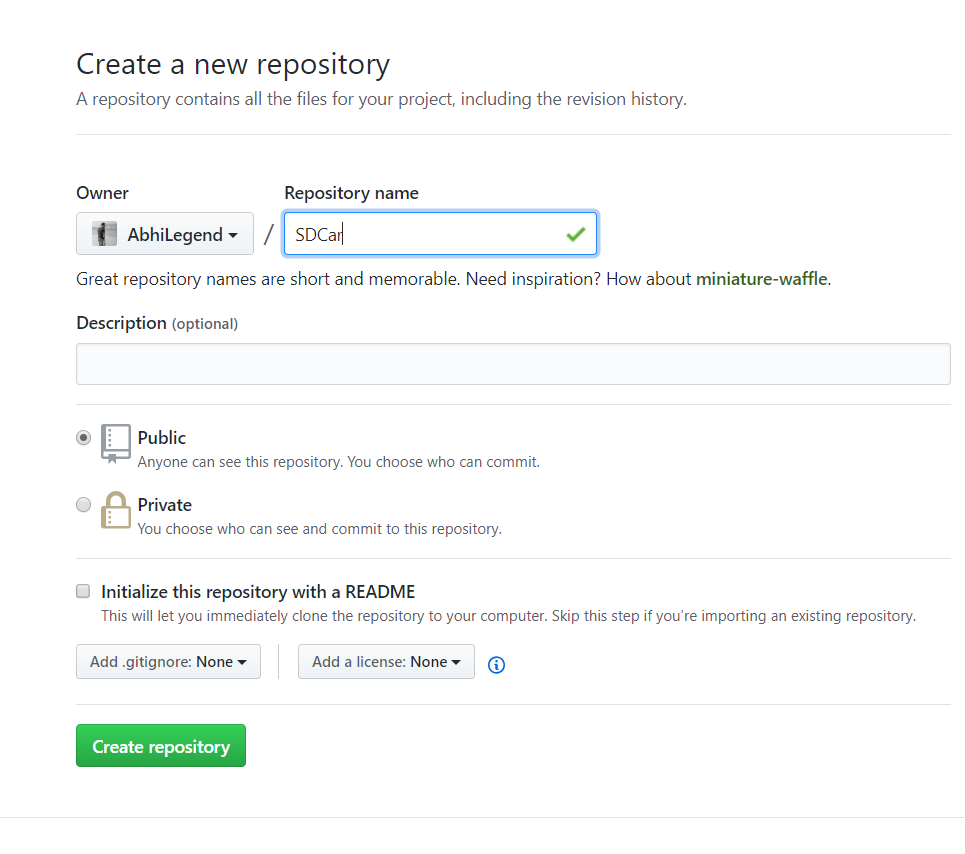Click the license info icon
Viewport: 965px width, 854px height.
pyautogui.click(x=496, y=664)
